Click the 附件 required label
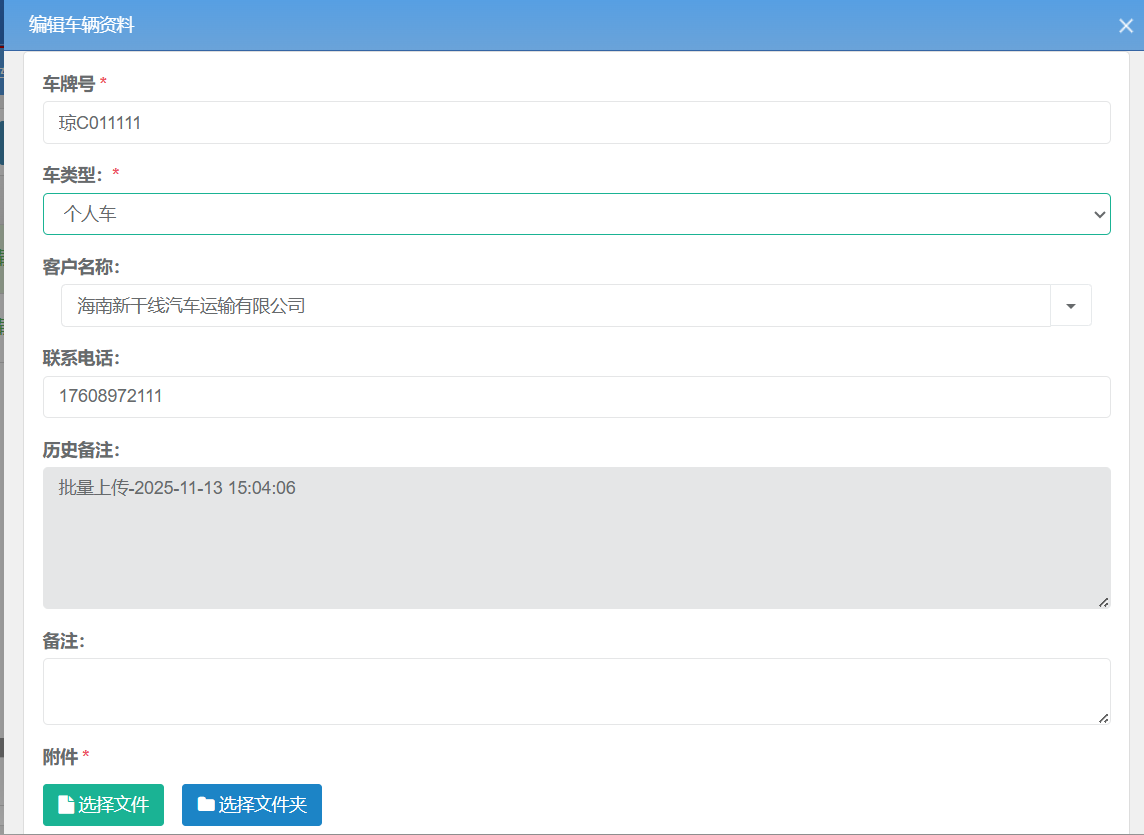Viewport: 1144px width, 835px height. click(60, 756)
